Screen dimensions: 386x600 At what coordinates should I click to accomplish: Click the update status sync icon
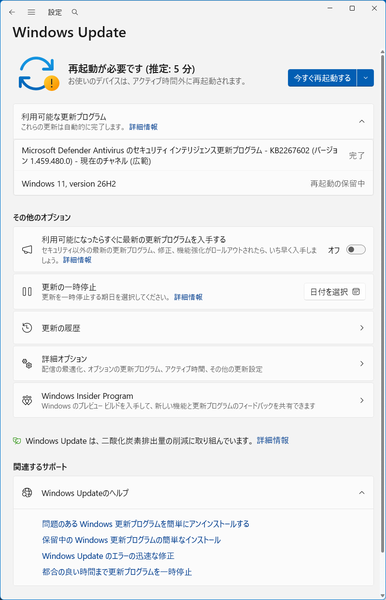(x=38, y=73)
